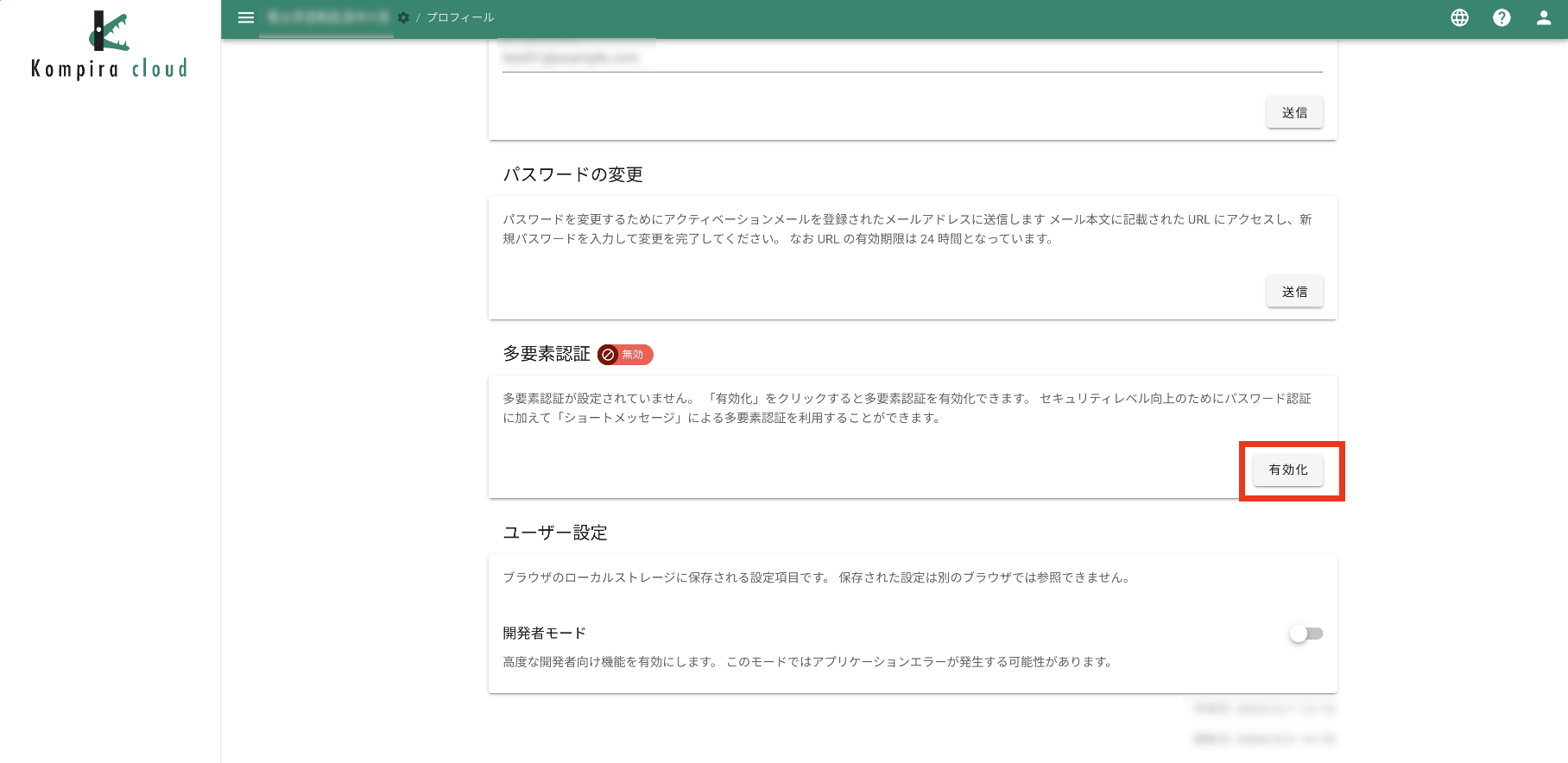The image size is (1568, 763).
Task: Click text ブラウザのローカルストレージに保存される設定項目です
Action: 667,577
